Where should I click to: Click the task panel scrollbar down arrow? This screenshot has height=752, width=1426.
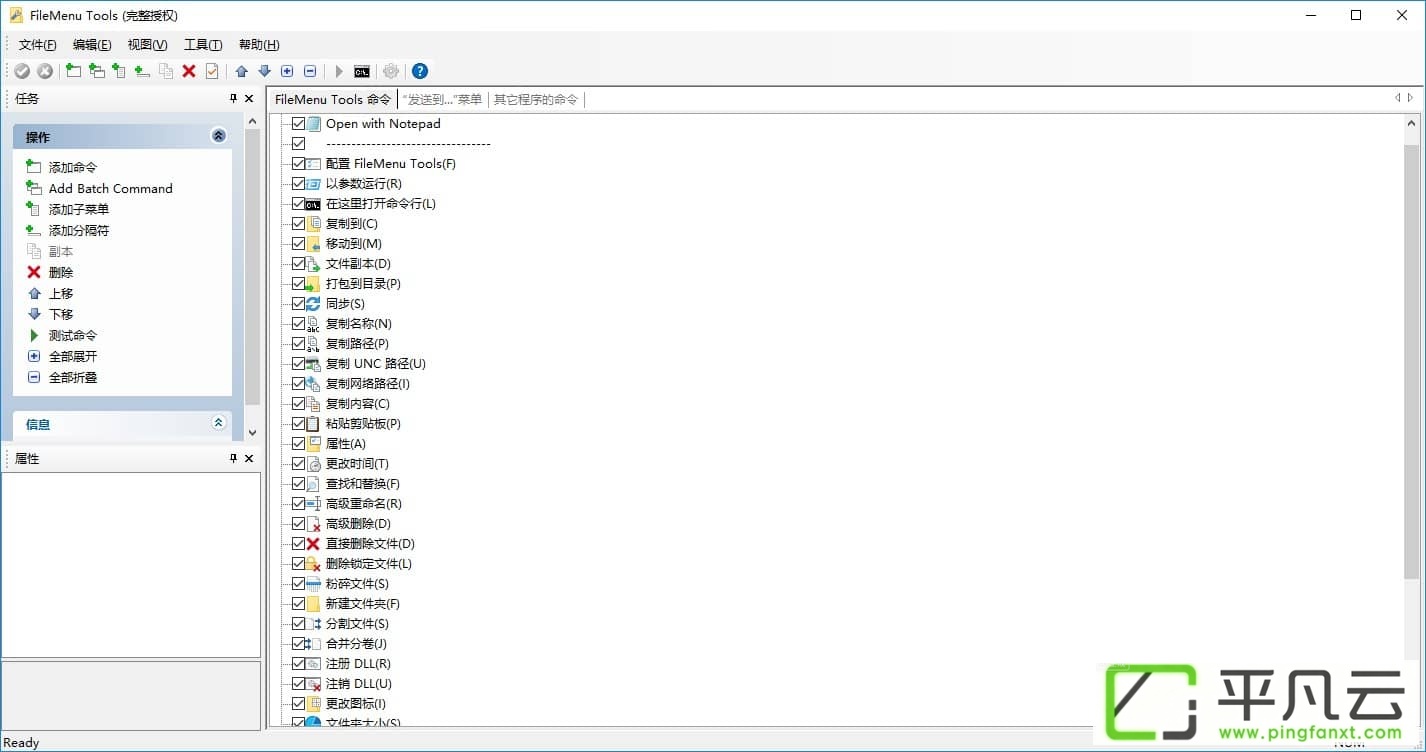pyautogui.click(x=252, y=432)
